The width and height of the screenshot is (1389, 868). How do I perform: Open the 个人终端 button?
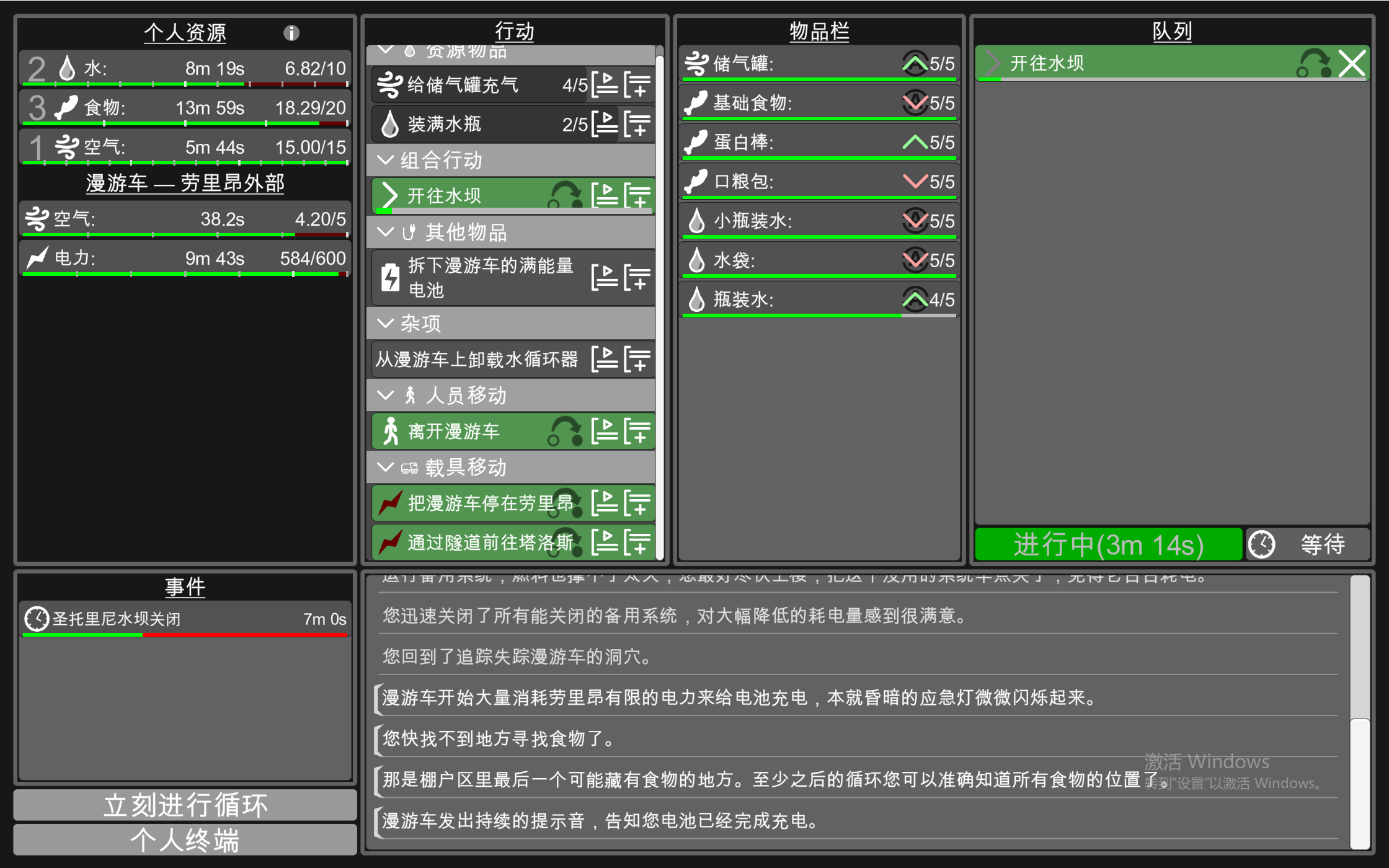coord(185,840)
